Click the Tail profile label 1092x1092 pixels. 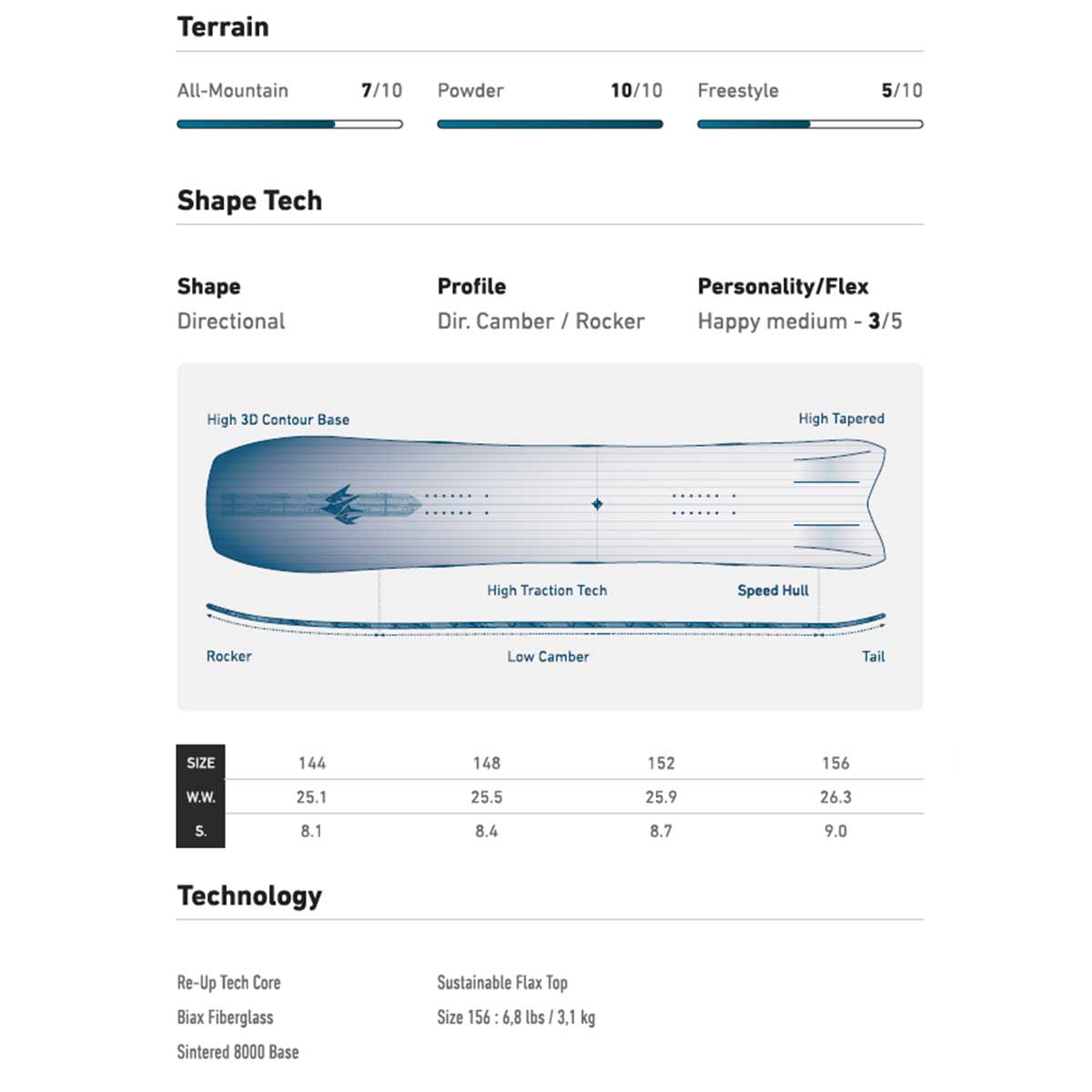(873, 656)
